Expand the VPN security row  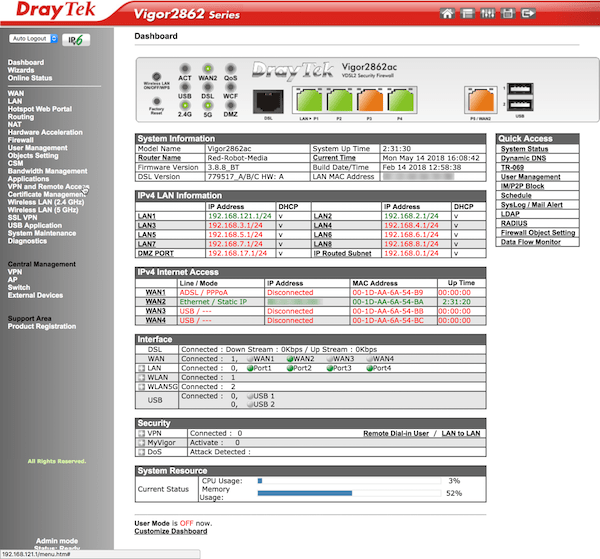tap(141, 433)
